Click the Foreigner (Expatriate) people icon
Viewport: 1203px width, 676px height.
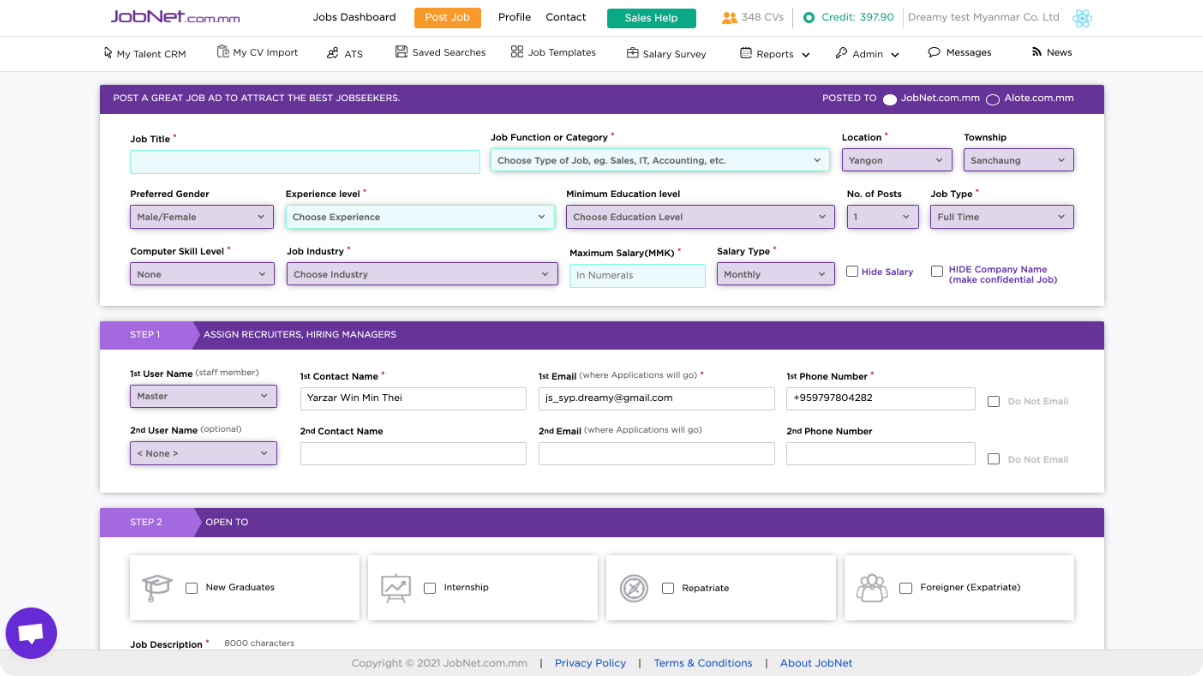tap(872, 588)
